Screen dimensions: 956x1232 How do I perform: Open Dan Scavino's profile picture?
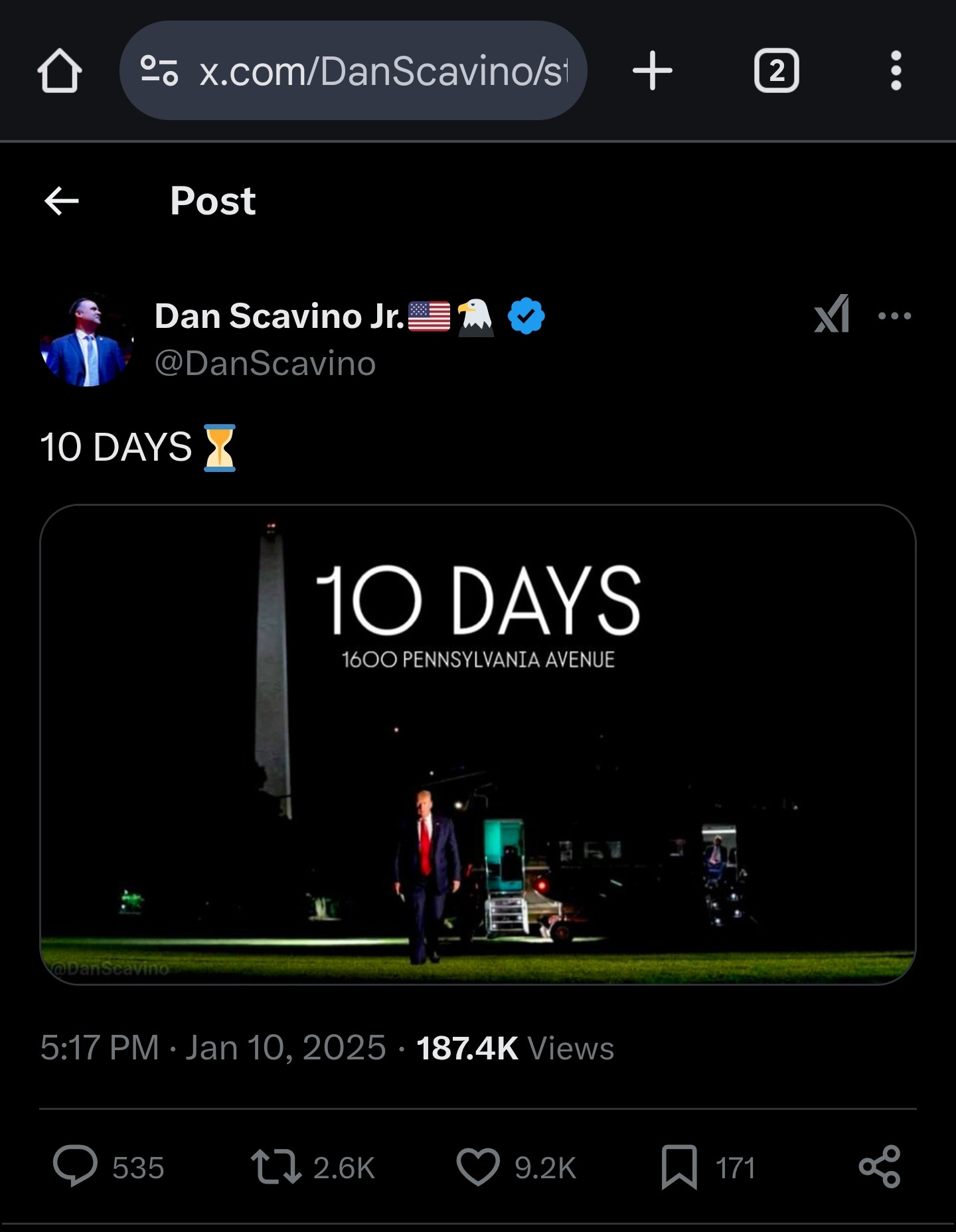[x=87, y=340]
